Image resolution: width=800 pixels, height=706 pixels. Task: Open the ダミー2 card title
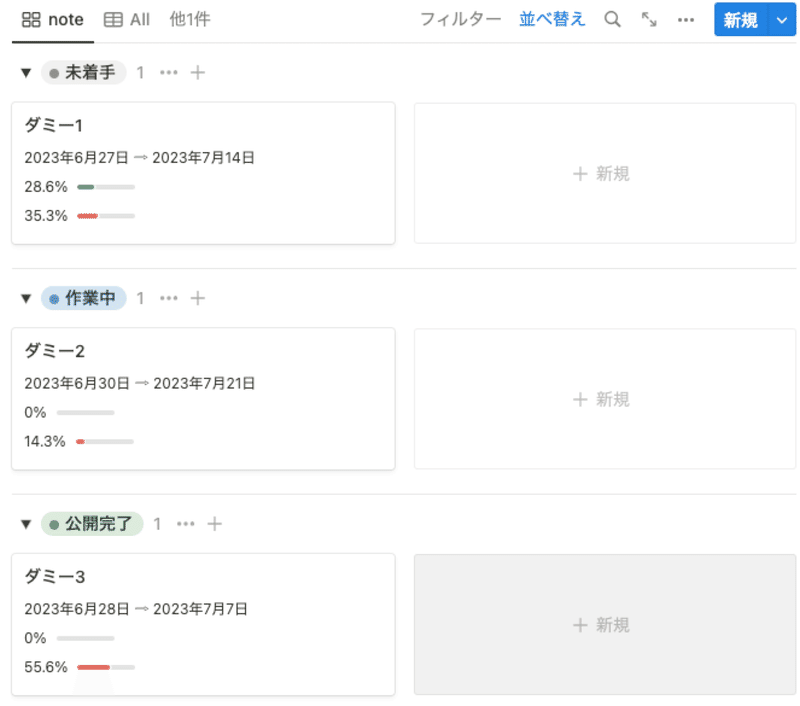55,350
